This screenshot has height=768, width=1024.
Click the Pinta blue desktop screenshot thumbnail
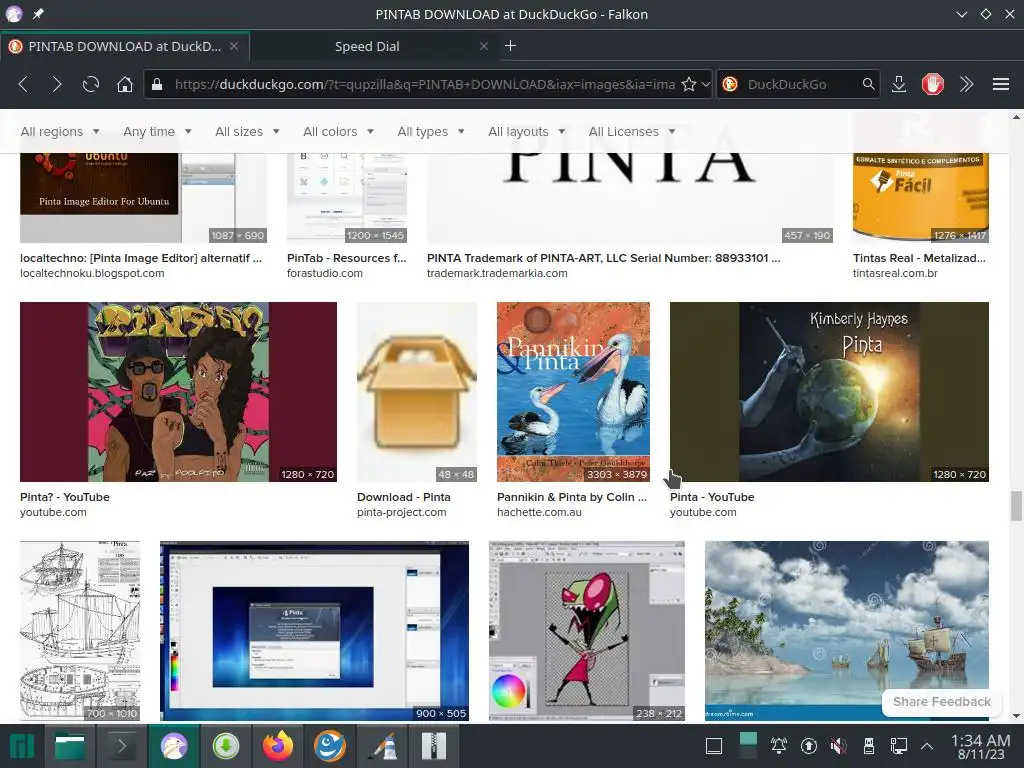click(x=314, y=631)
